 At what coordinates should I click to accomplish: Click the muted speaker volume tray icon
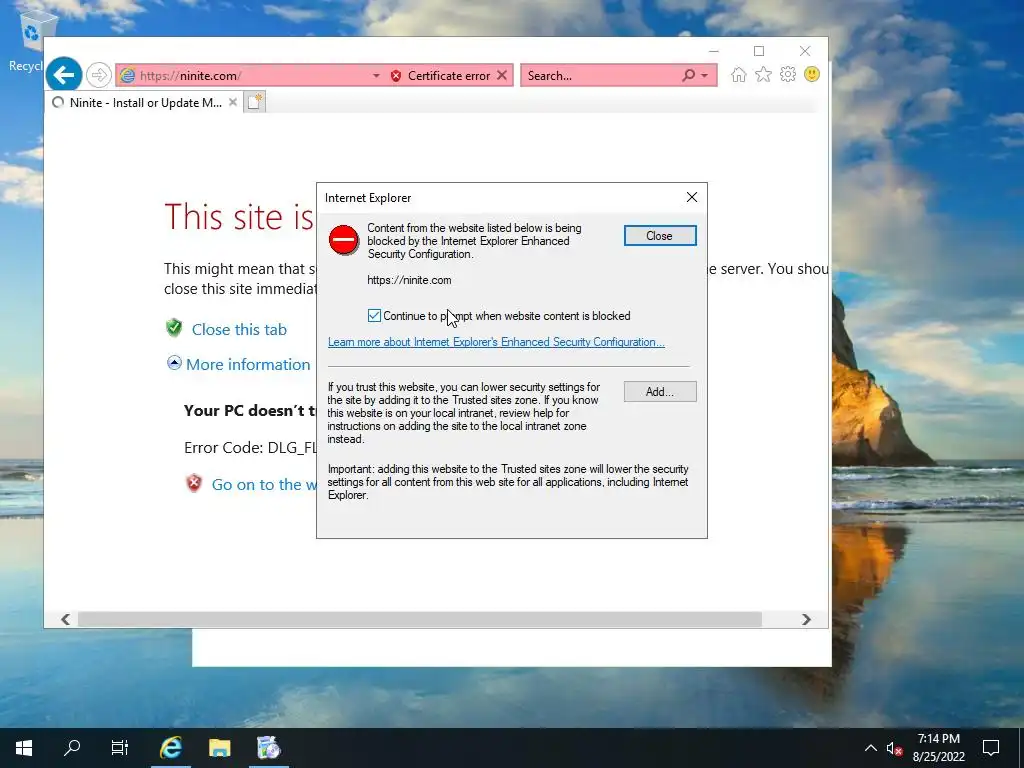[x=894, y=749]
